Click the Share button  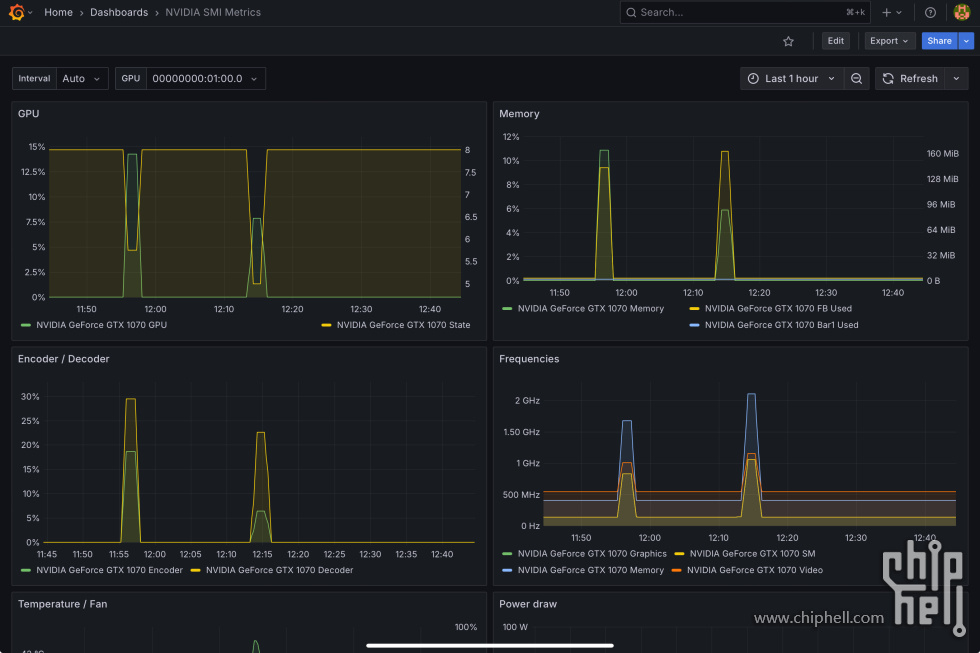click(x=939, y=41)
